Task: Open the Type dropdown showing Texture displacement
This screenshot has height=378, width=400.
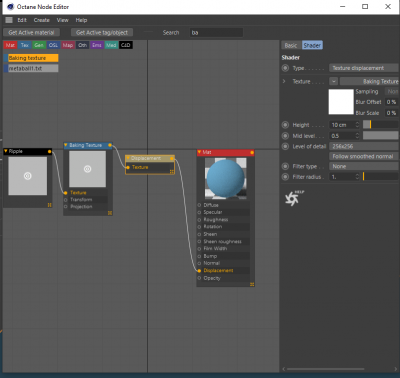Action: coord(364,68)
